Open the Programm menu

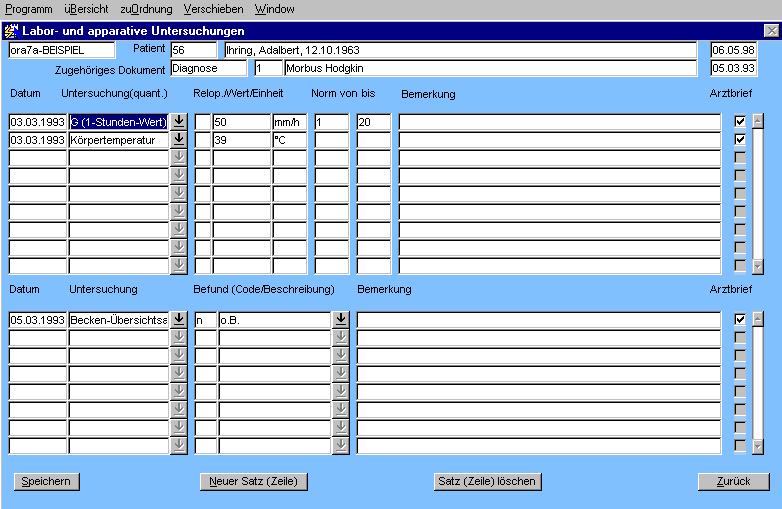click(29, 9)
